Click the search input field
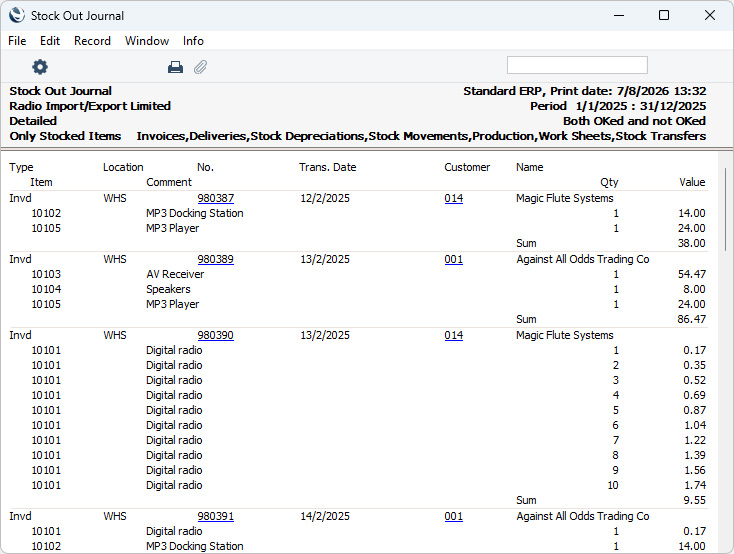Viewport: 734px width, 554px height. coord(577,65)
